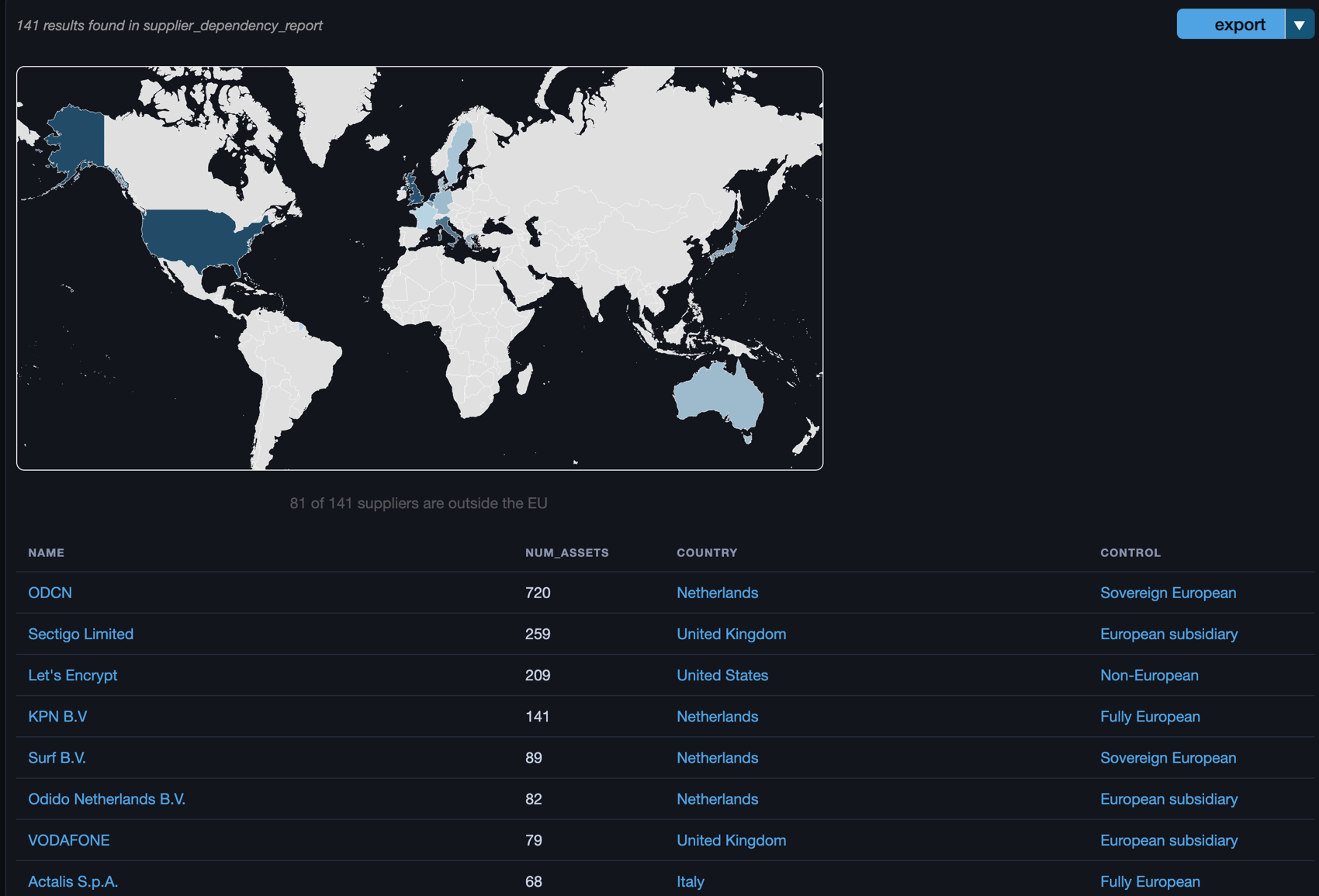The height and width of the screenshot is (896, 1319).
Task: Click the 209 asset count cell
Action: click(x=538, y=675)
